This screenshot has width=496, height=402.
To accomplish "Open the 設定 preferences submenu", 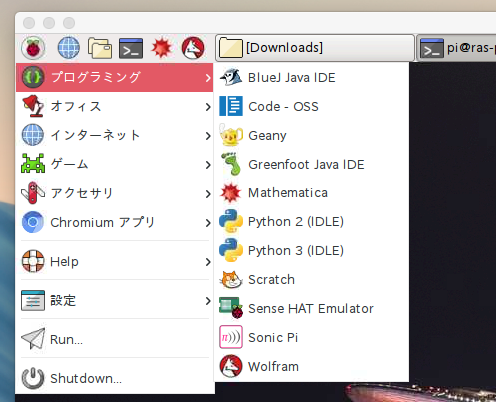I will [114, 301].
